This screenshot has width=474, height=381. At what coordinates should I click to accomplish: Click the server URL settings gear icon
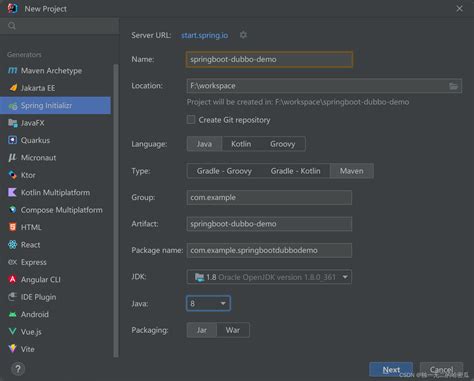243,35
